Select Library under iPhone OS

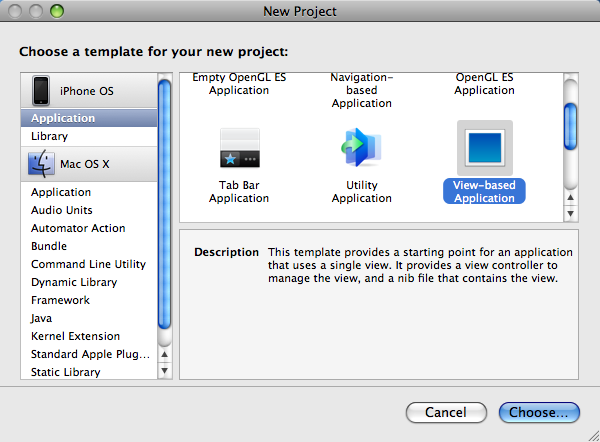coord(50,136)
